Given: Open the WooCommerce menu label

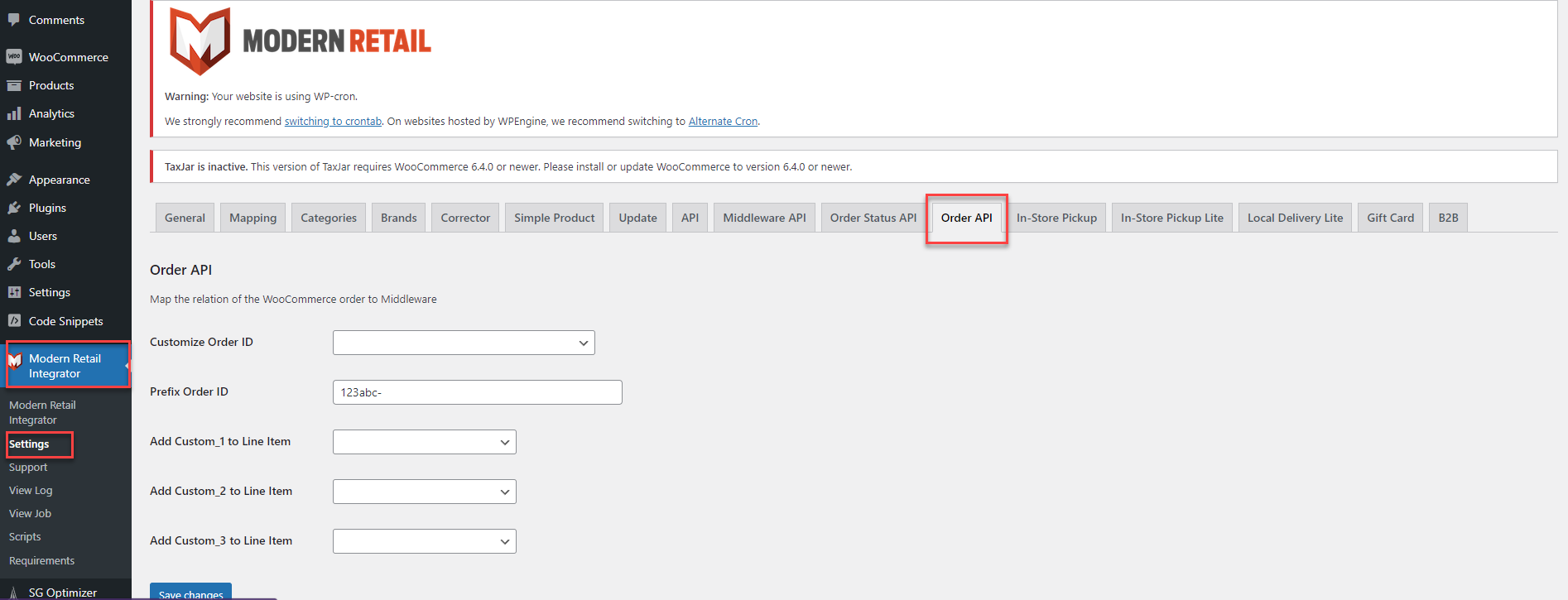Looking at the screenshot, I should pyautogui.click(x=69, y=57).
